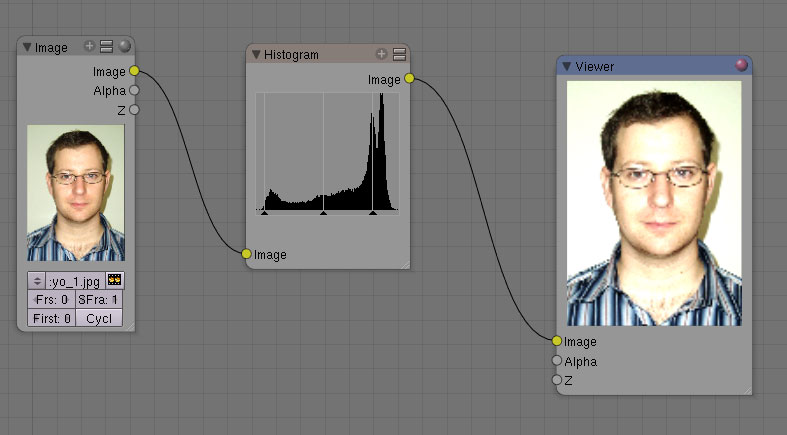
Task: Click the Image output socket of Image node
Action: 134,71
